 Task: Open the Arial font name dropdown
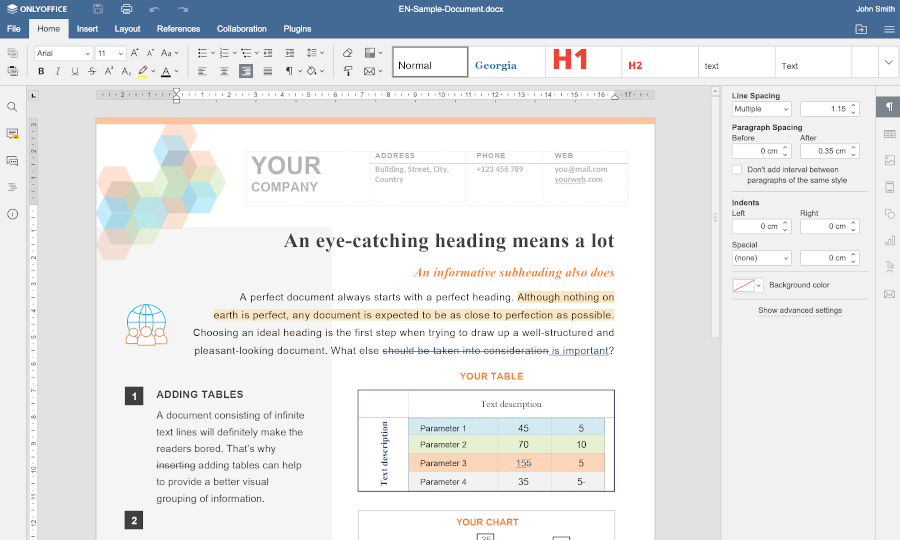63,53
